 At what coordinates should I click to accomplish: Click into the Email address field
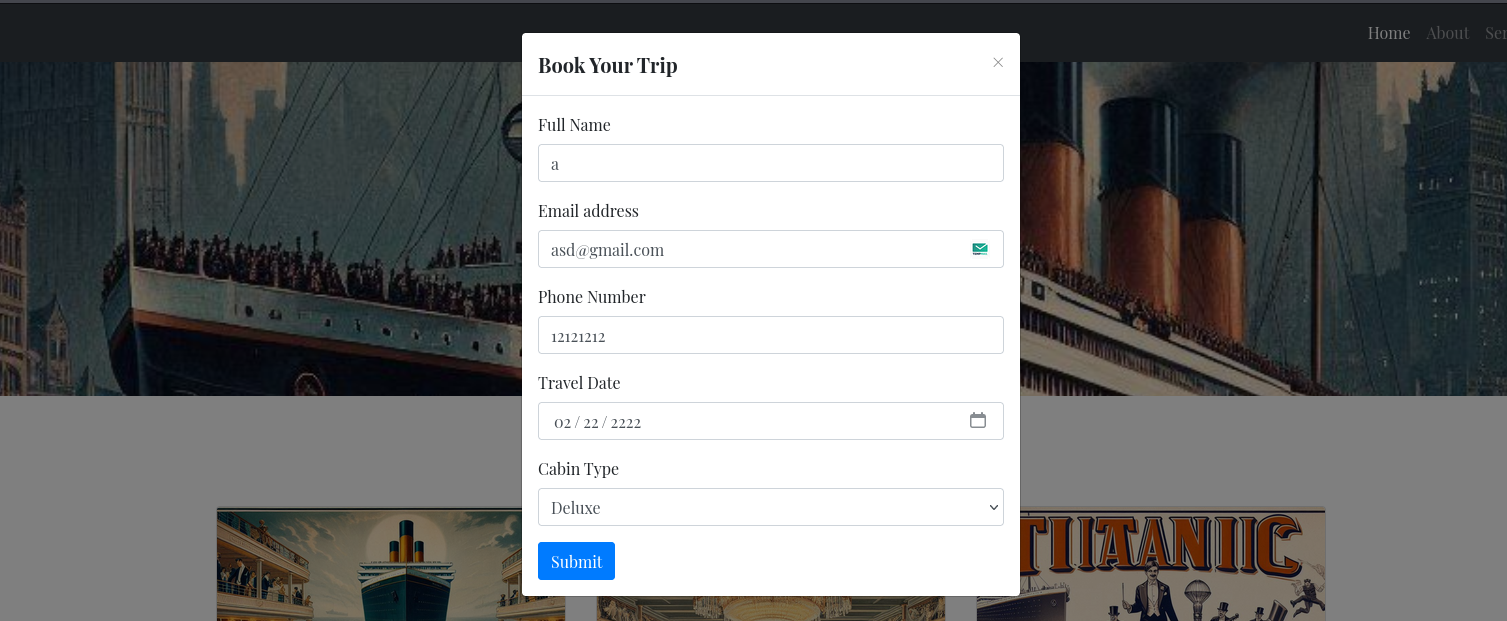click(x=750, y=249)
